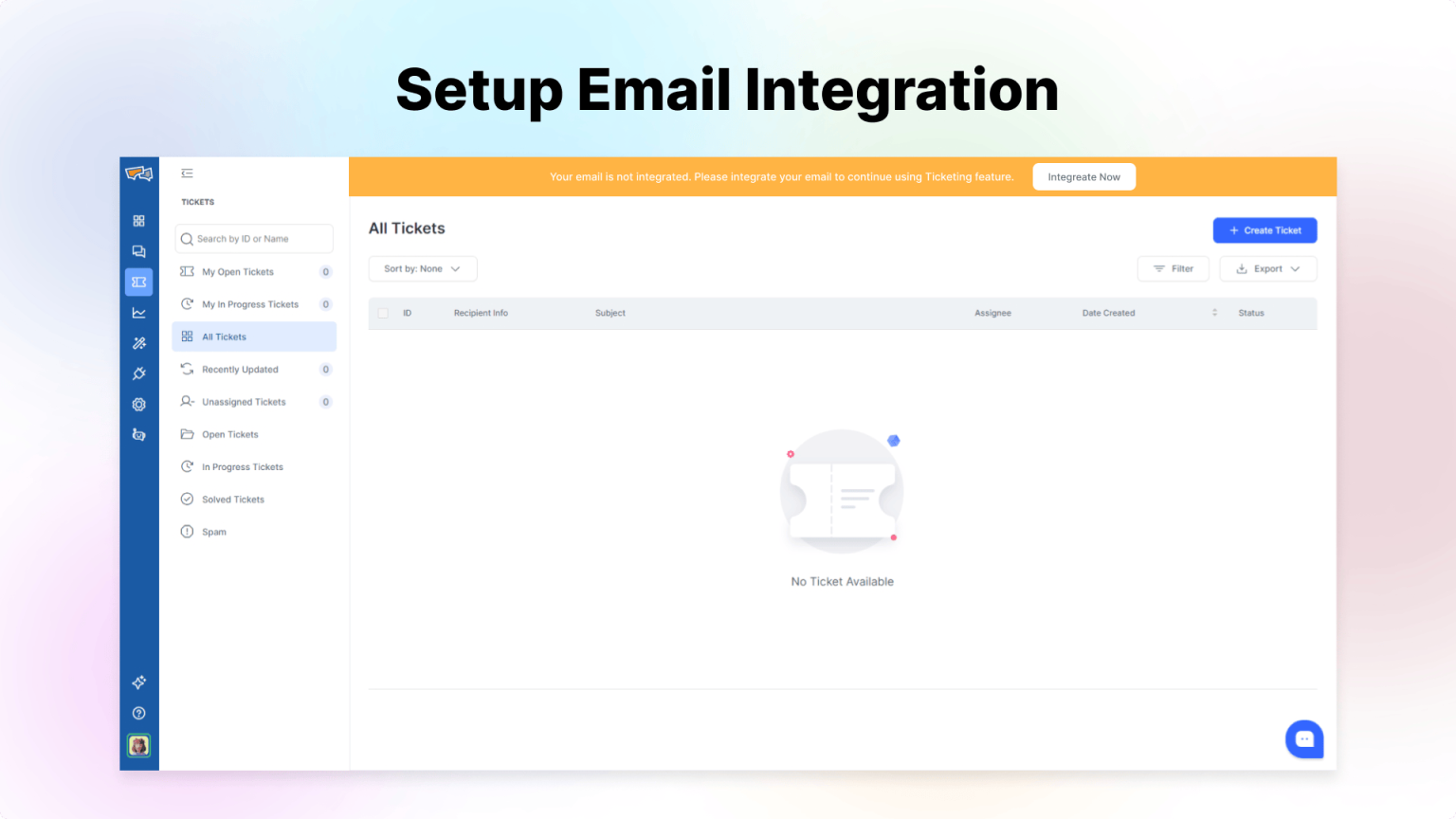Open Help via the question mark icon
The width and height of the screenshot is (1456, 819).
coord(138,713)
